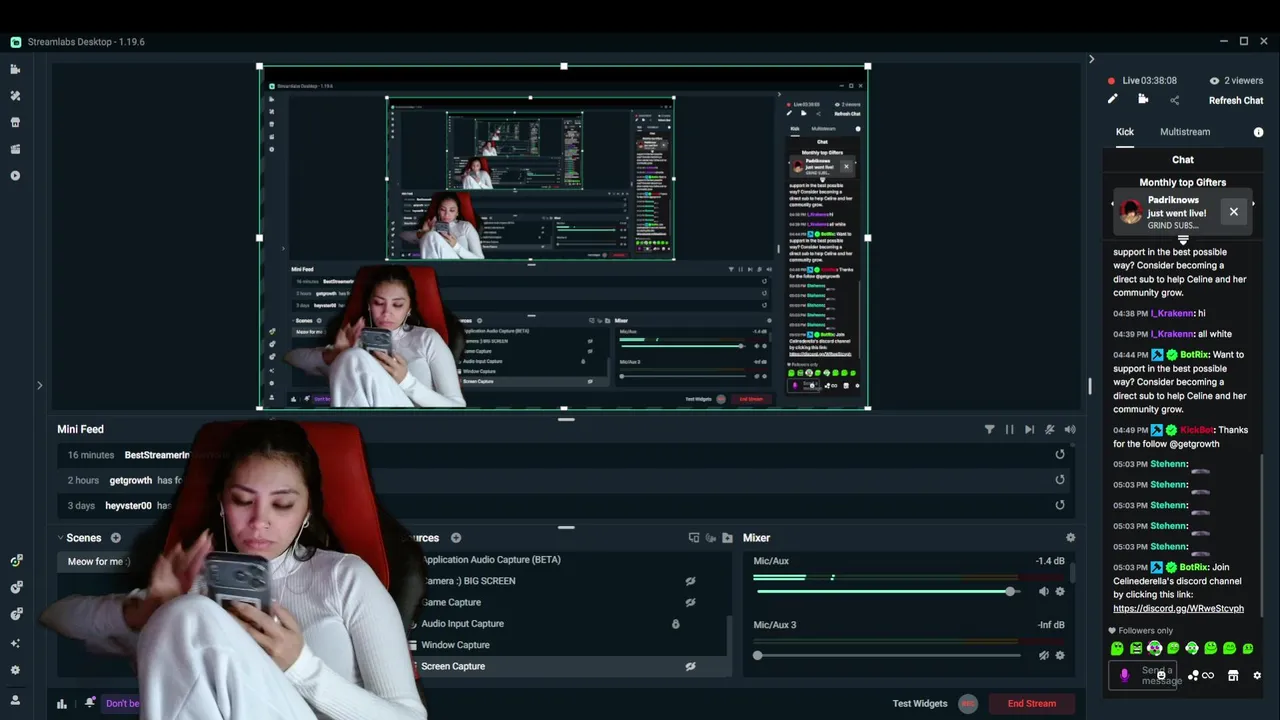Open the user account icon in sidebar
This screenshot has height=720, width=1280.
coord(15,700)
